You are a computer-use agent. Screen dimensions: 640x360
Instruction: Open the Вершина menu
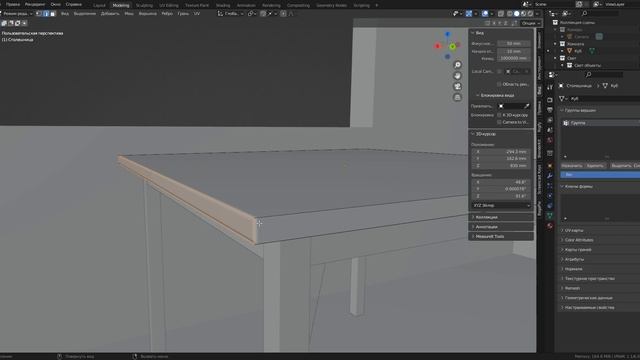point(147,13)
